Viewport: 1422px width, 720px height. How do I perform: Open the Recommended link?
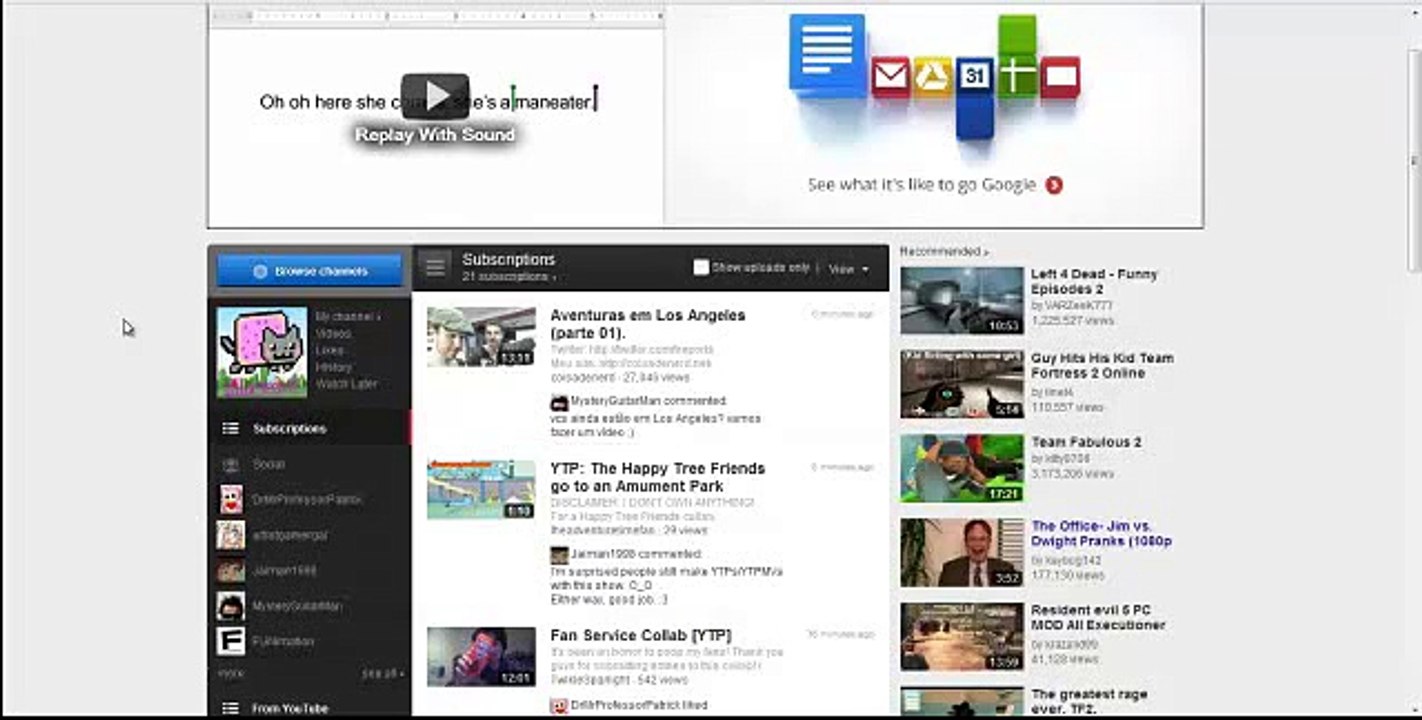click(x=944, y=252)
